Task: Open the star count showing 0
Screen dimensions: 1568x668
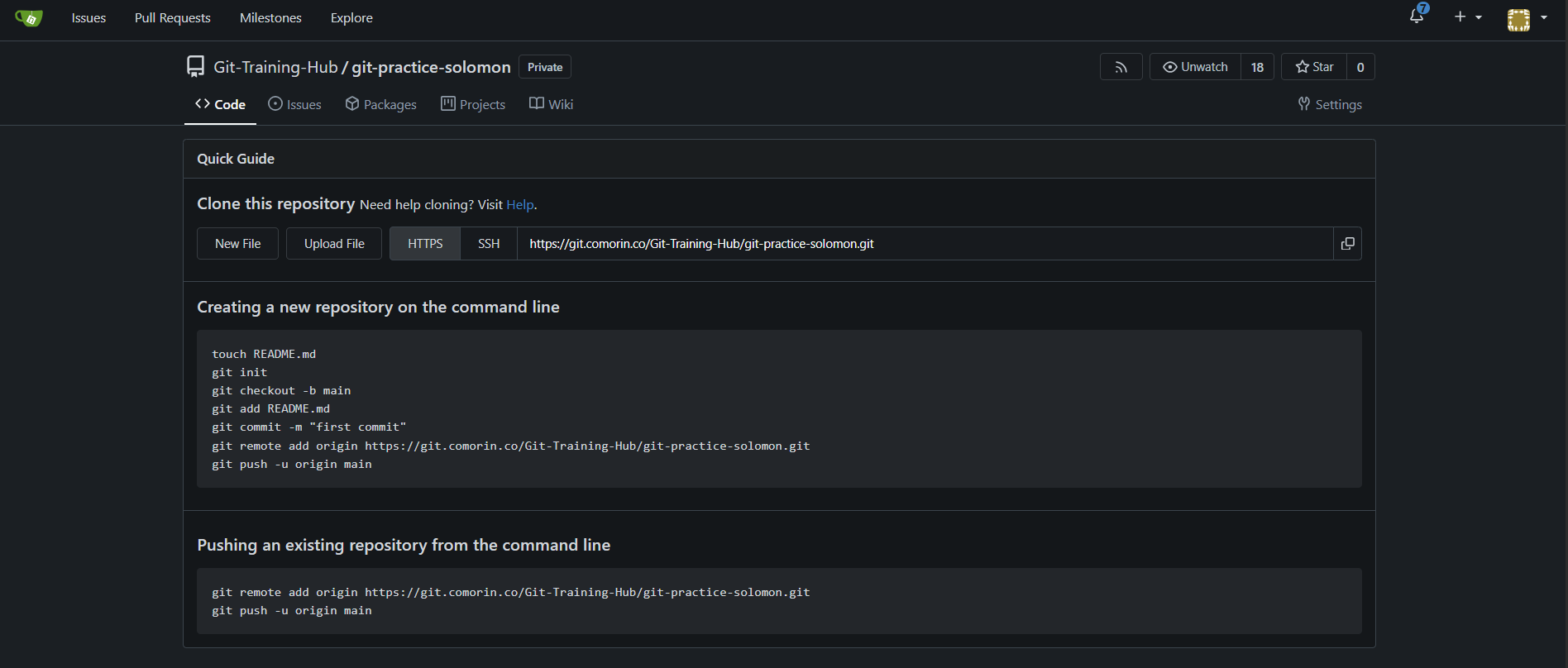Action: coord(1360,67)
